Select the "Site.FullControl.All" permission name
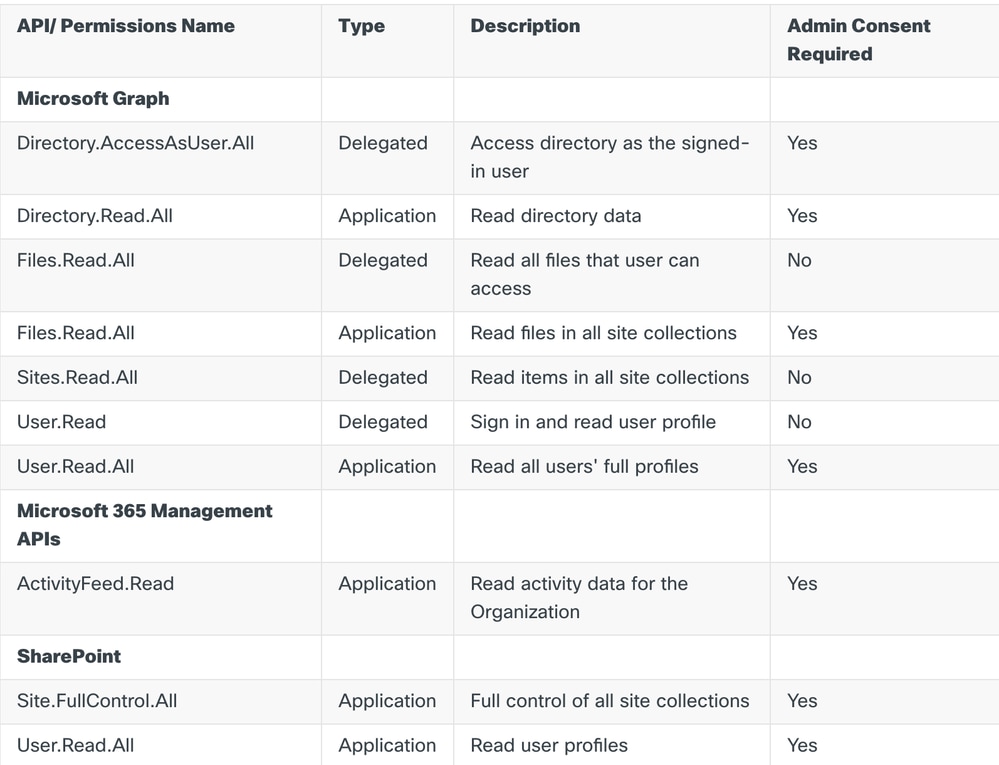 point(97,701)
